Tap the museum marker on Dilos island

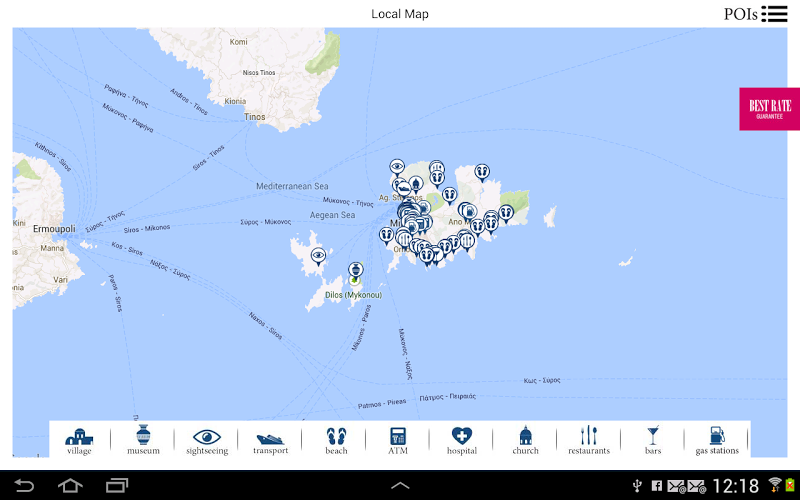[356, 270]
